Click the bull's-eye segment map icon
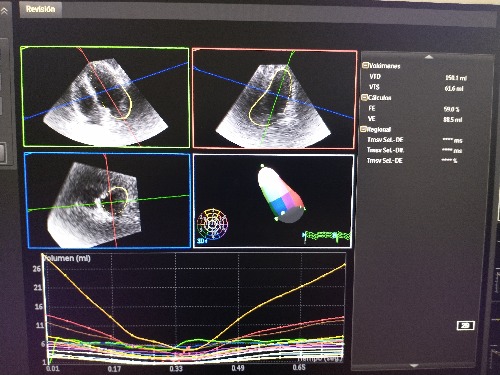Screen dimensions: 500x375 [x=213, y=223]
